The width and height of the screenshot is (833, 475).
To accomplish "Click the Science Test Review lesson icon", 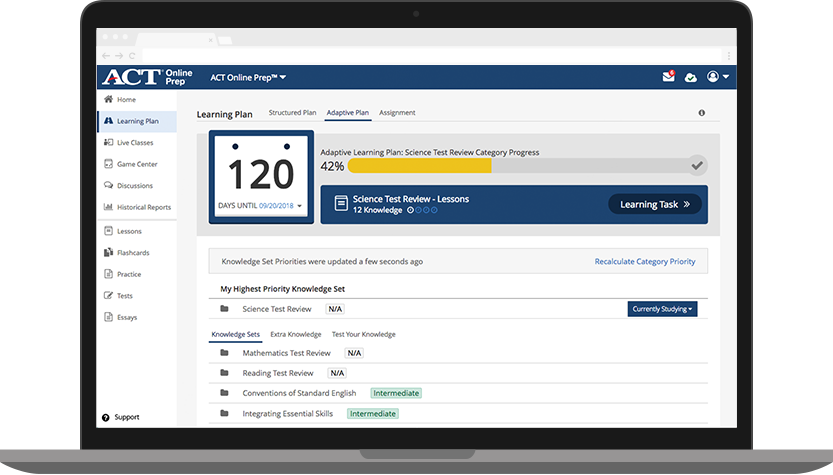I will (x=341, y=203).
